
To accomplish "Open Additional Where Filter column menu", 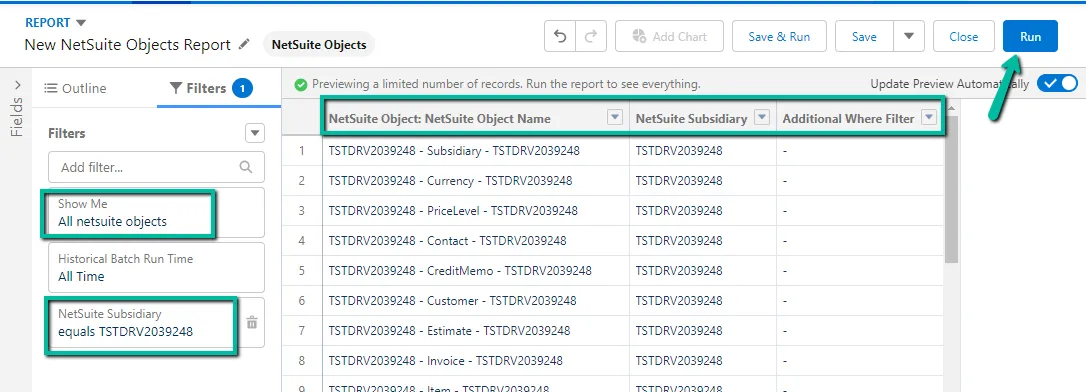I will pyautogui.click(x=928, y=117).
